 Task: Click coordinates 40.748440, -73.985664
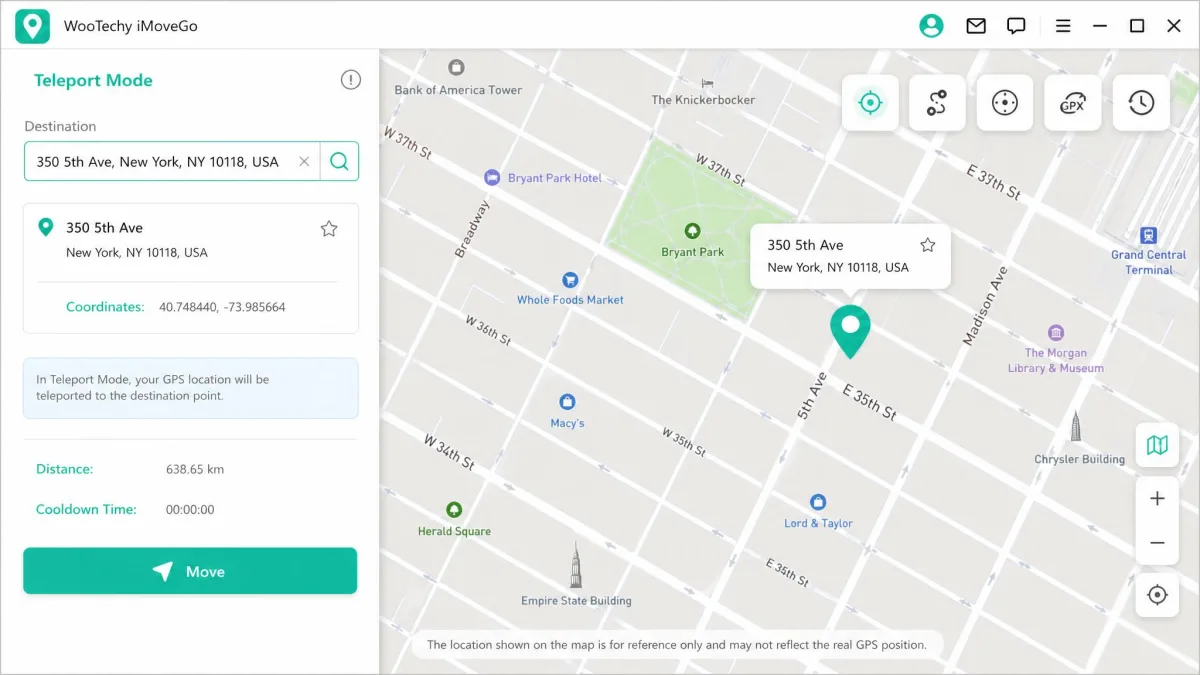[x=222, y=307]
